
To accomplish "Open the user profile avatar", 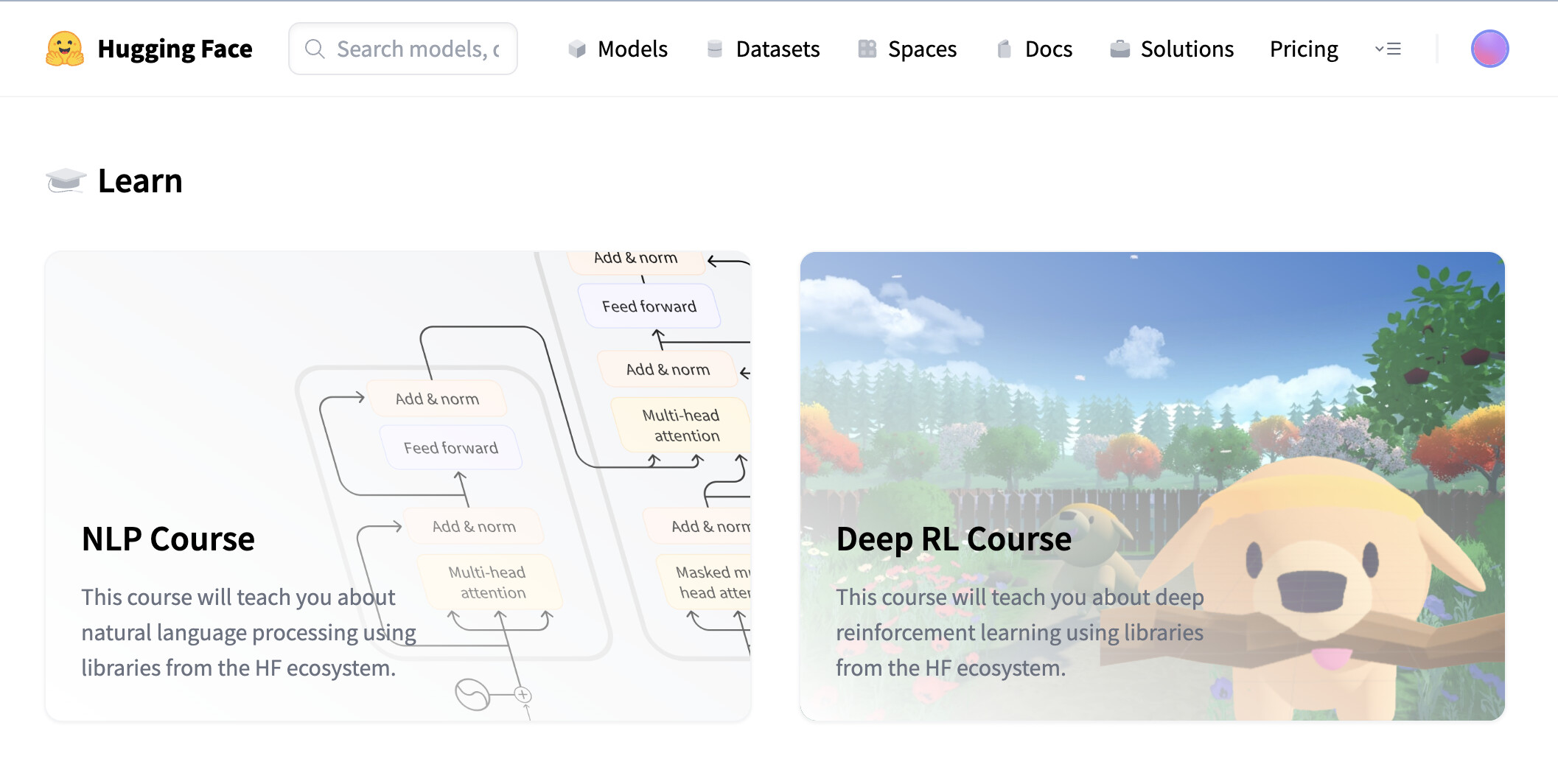I will pos(1489,49).
